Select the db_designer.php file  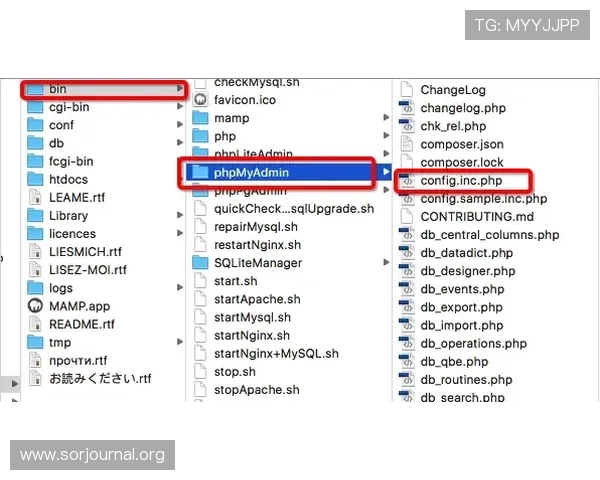click(x=467, y=271)
